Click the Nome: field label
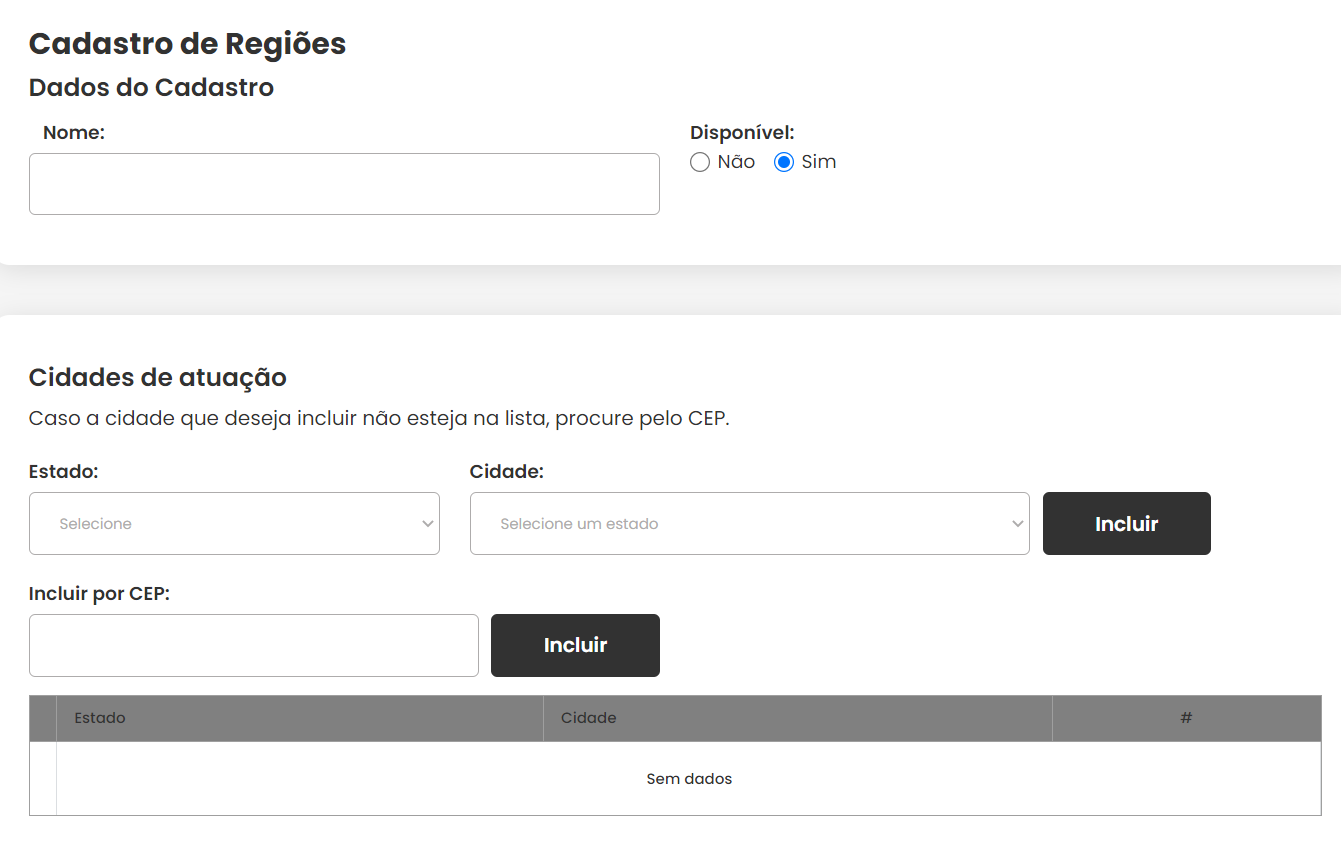Image resolution: width=1341 pixels, height=845 pixels. click(74, 132)
